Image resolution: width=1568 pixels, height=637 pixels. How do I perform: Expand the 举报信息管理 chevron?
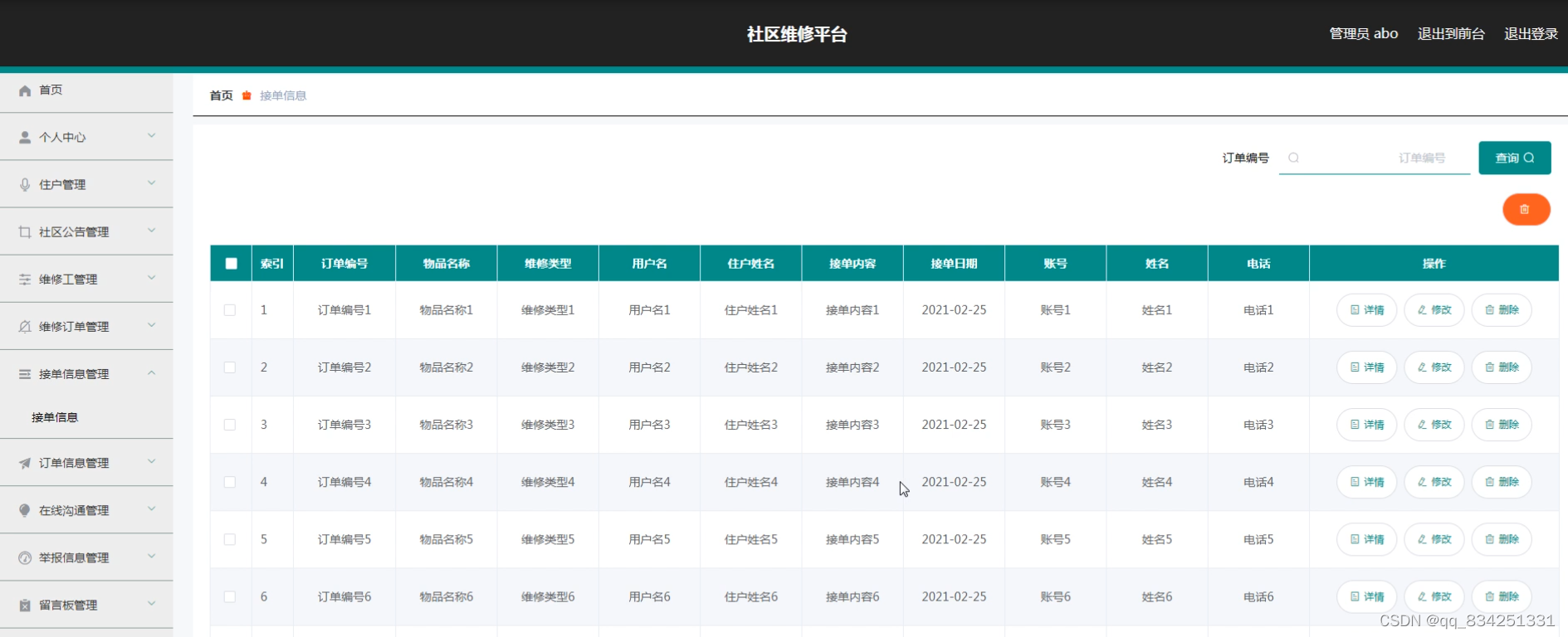pos(152,556)
